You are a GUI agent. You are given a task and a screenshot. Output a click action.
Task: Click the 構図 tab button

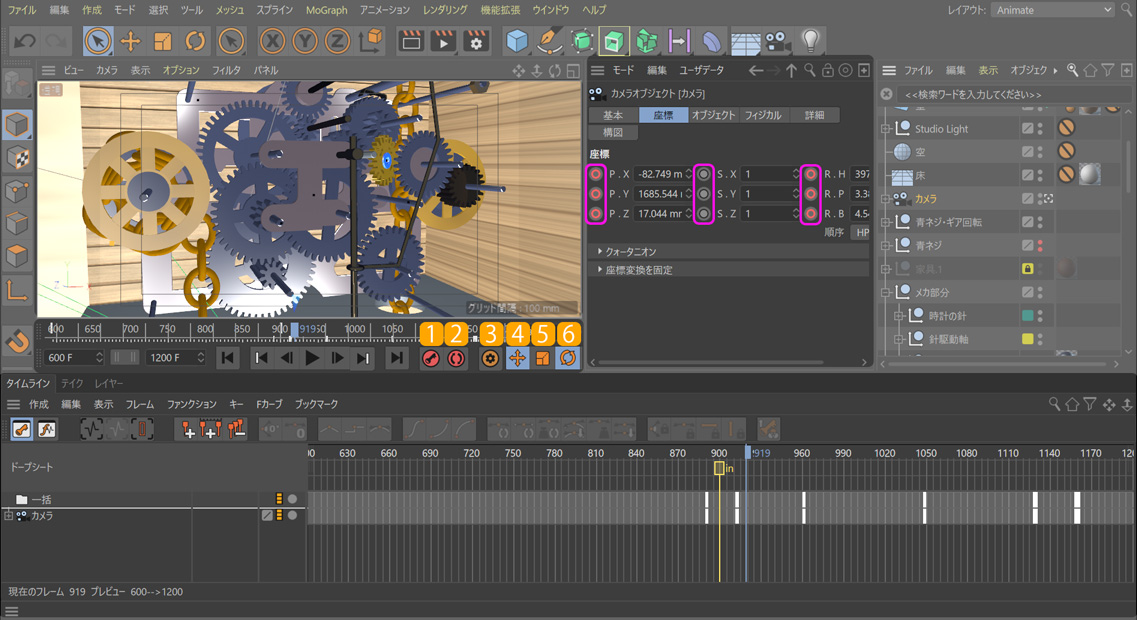click(x=613, y=133)
